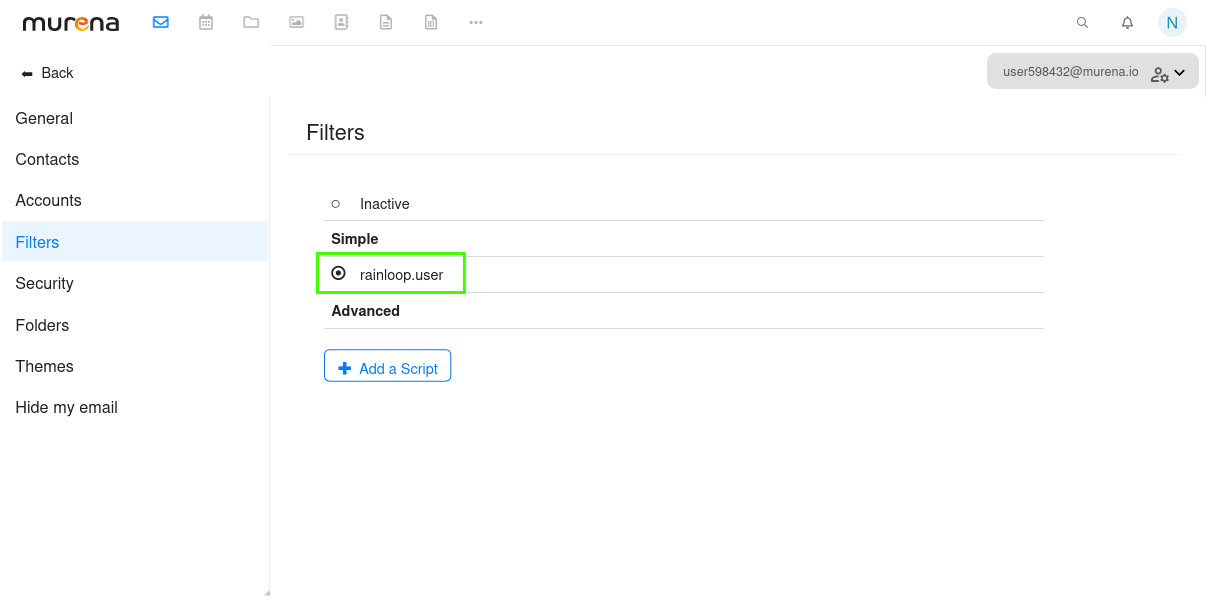
Task: Switch to the Security settings section
Action: (44, 283)
